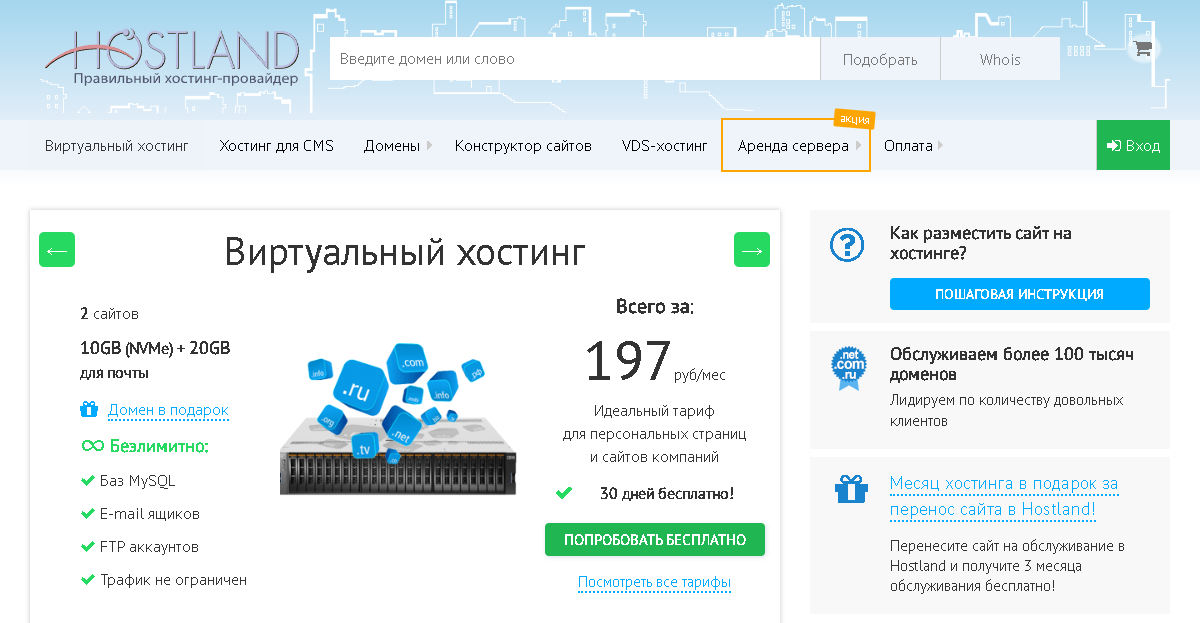Expand the Домены menu arrow
Image resolution: width=1200 pixels, height=623 pixels.
click(429, 146)
